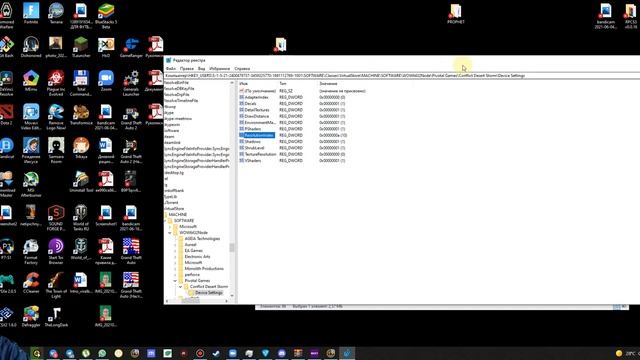Select the Transformice desktop icon
Viewport: 640px width, 360px height.
pos(81,114)
